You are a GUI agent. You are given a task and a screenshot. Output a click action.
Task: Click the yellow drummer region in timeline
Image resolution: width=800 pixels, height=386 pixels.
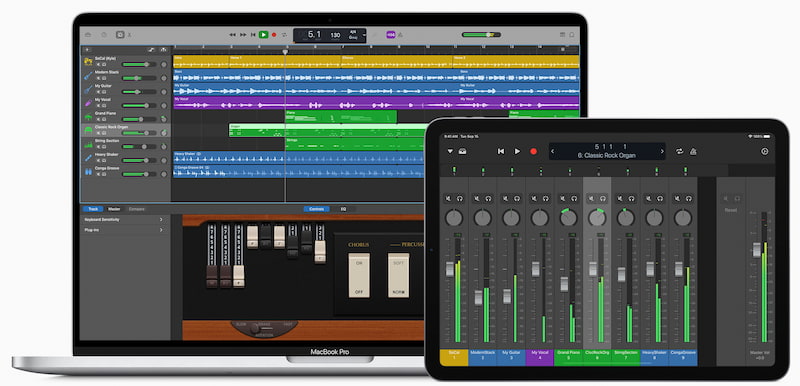(376, 62)
